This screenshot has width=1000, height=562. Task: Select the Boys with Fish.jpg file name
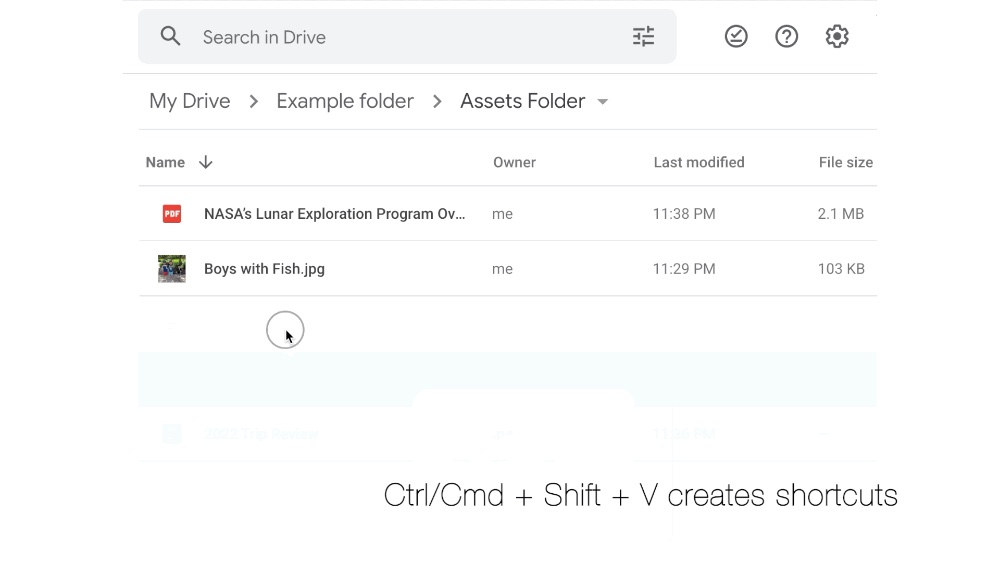[264, 269]
